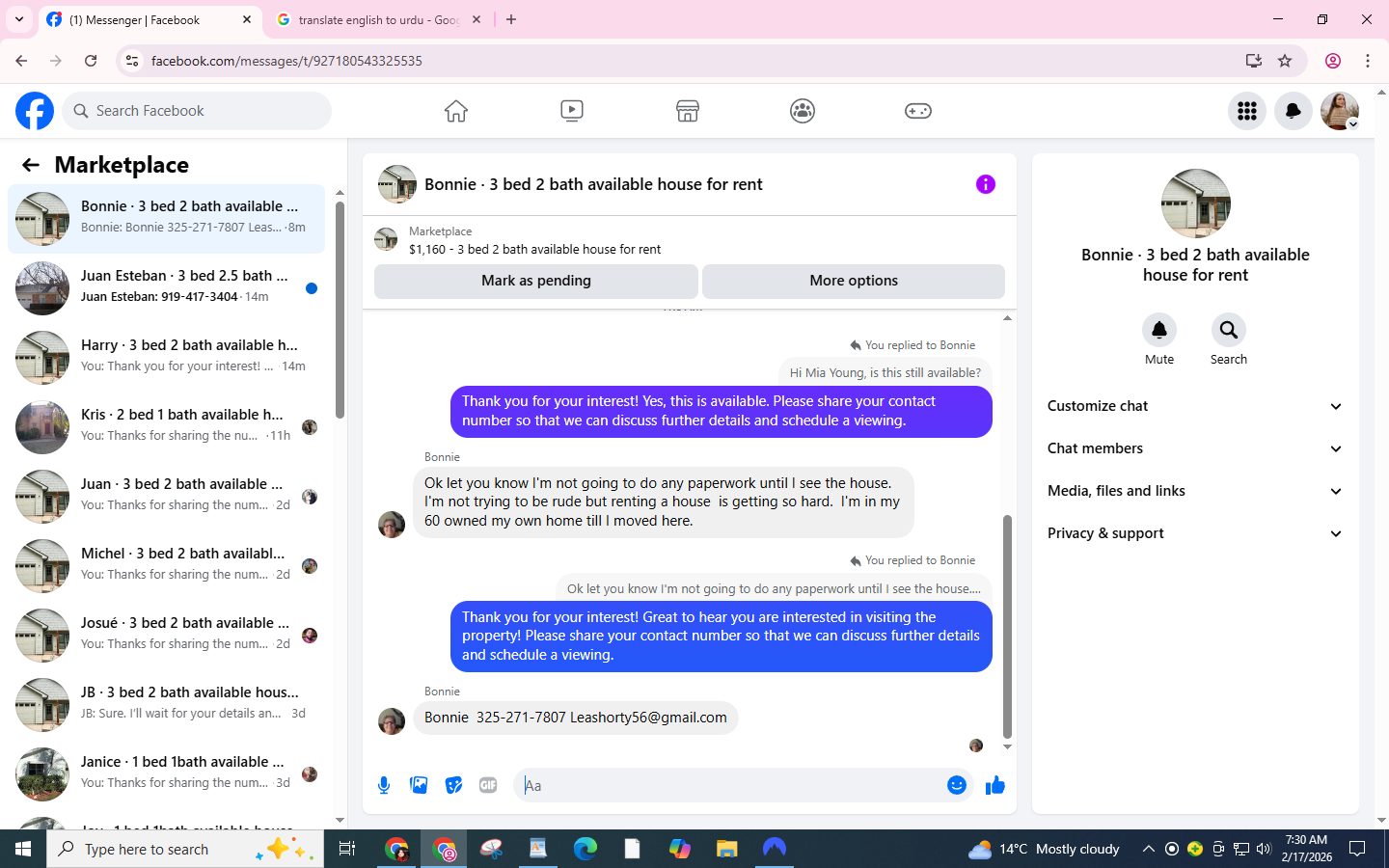Open the Juan Esteban conversation

(166, 288)
